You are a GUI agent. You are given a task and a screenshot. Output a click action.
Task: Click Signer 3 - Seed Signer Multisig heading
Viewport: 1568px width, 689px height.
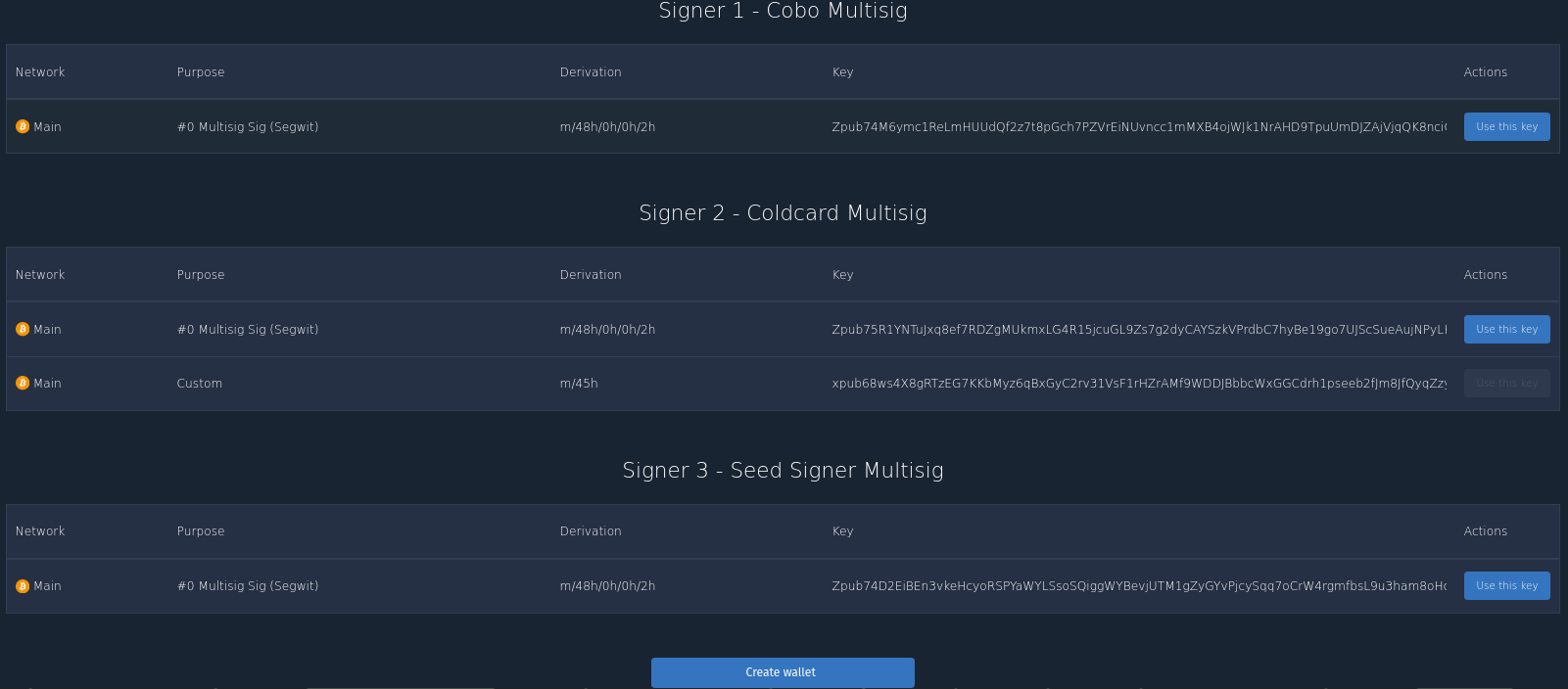click(x=784, y=471)
